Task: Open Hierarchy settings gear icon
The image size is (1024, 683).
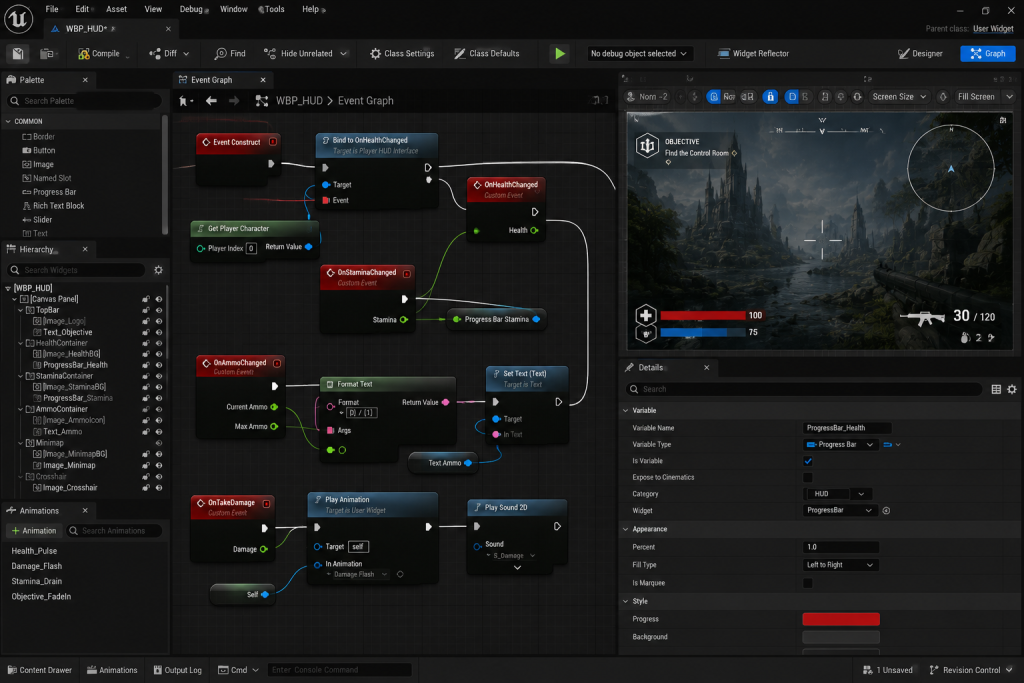Action: click(x=158, y=270)
